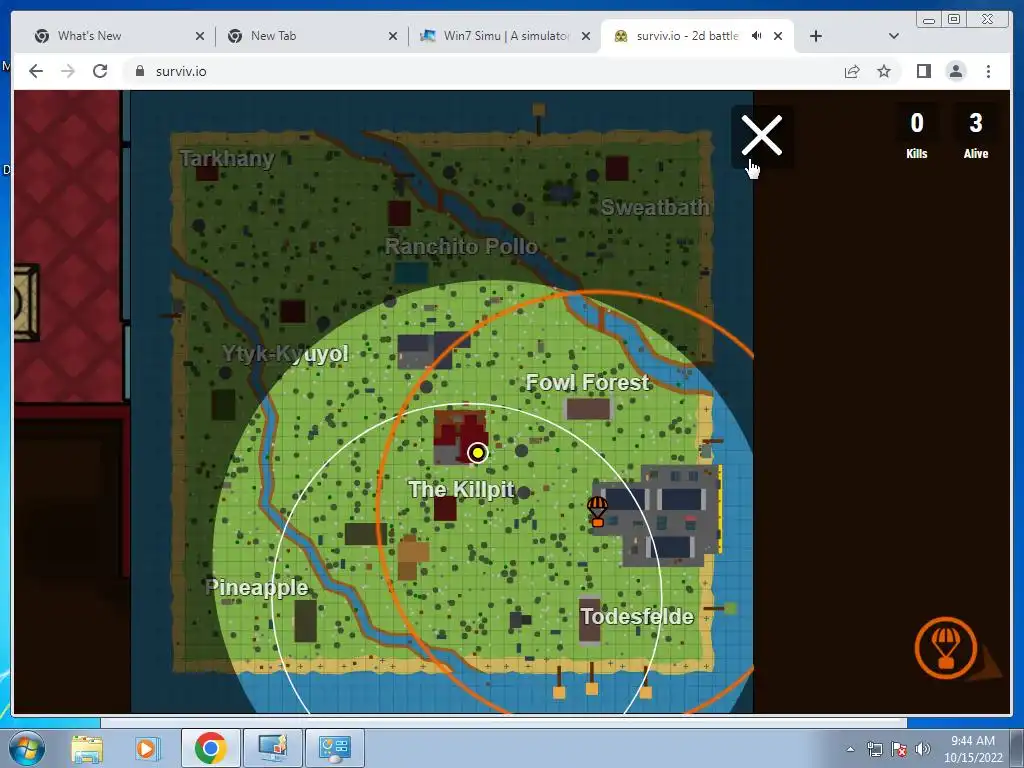Close the What's New tab
The image size is (1024, 768).
200,36
